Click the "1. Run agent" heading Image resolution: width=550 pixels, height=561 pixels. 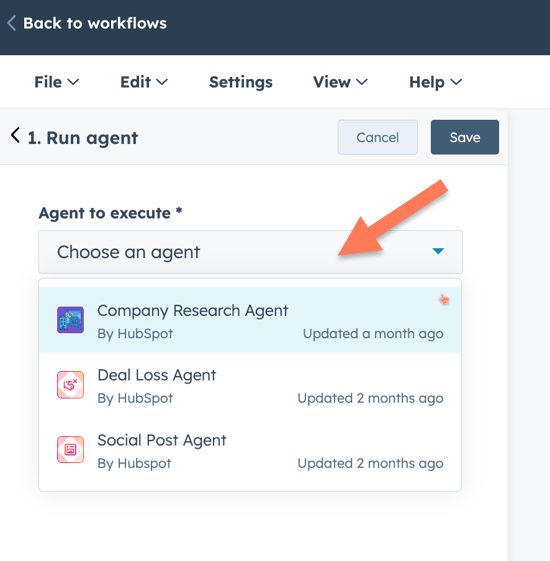pos(83,138)
